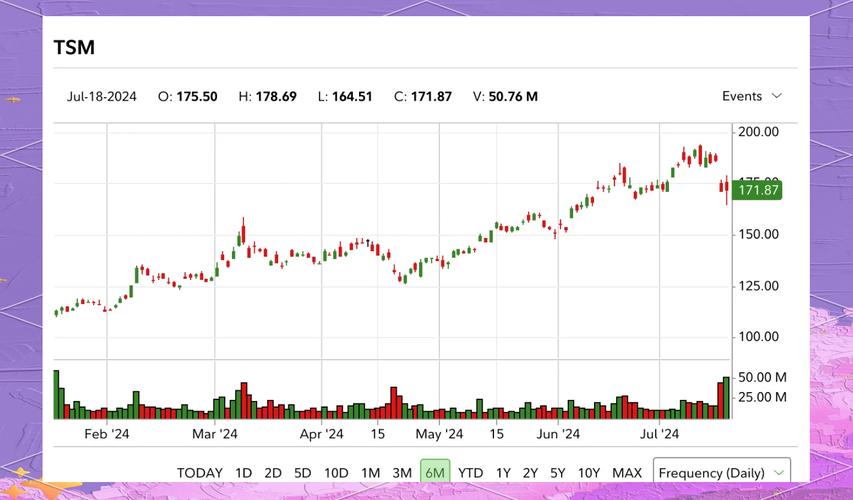Switch chart to 1D range
This screenshot has height=500, width=853.
pyautogui.click(x=243, y=473)
